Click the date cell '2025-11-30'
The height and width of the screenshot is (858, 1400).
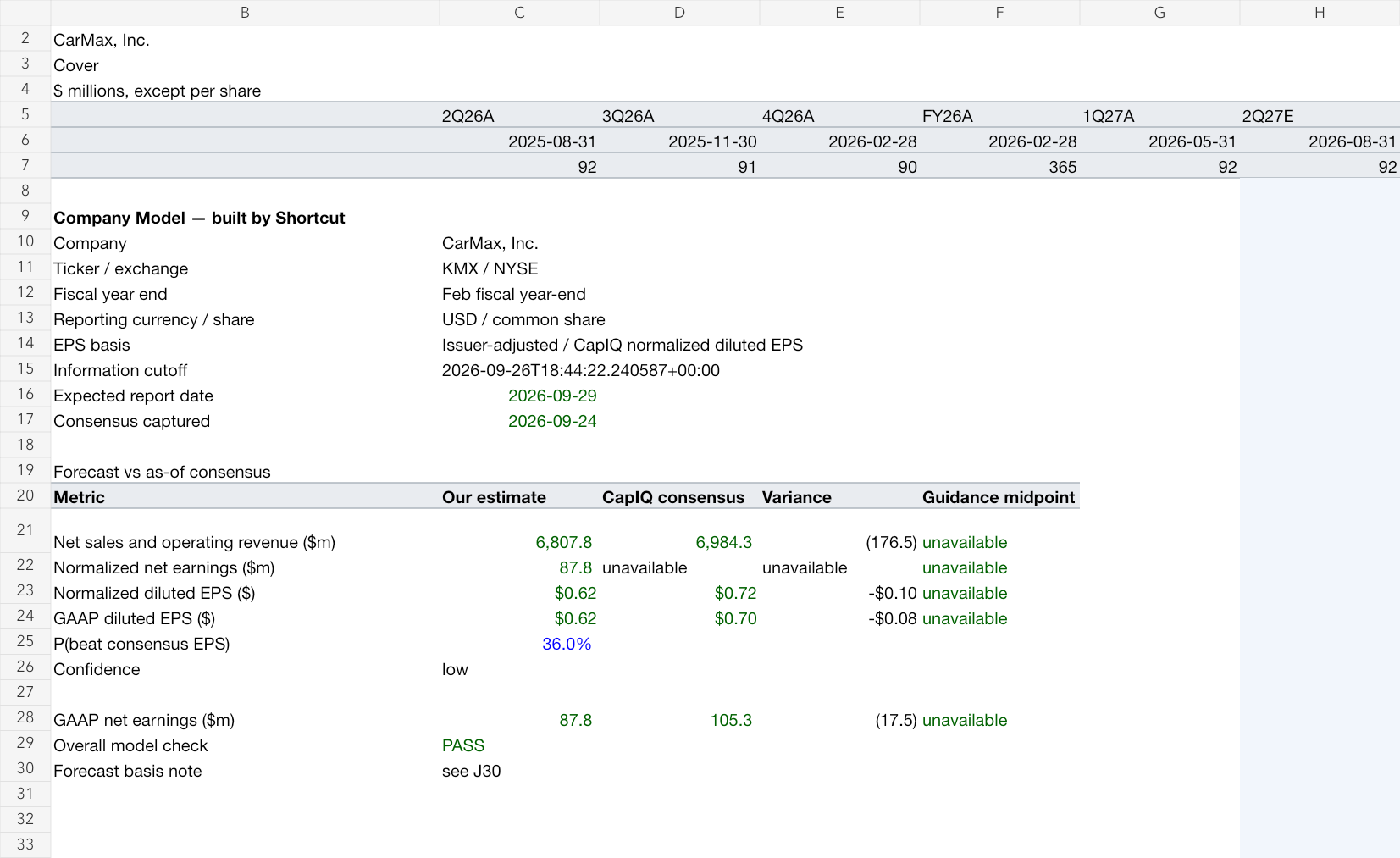click(x=679, y=141)
